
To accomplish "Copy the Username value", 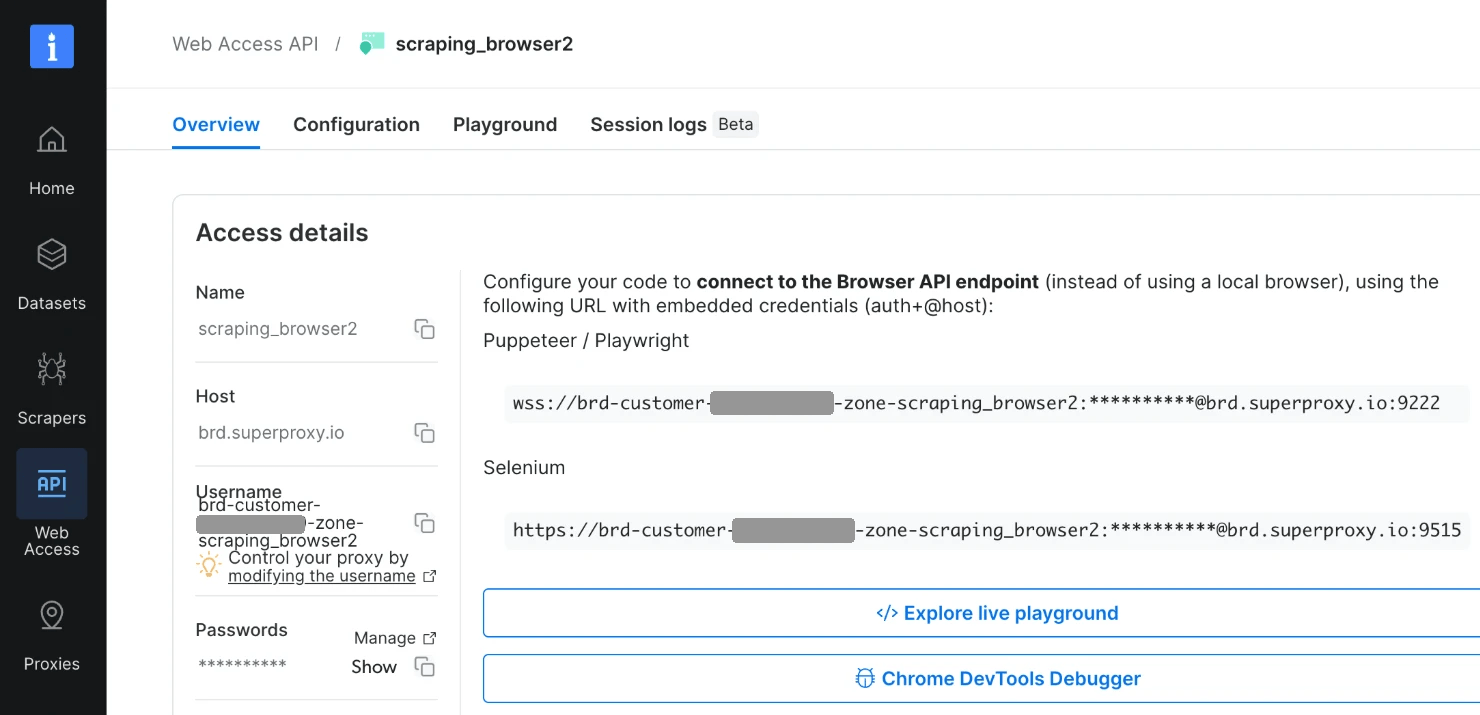I will pos(425,523).
